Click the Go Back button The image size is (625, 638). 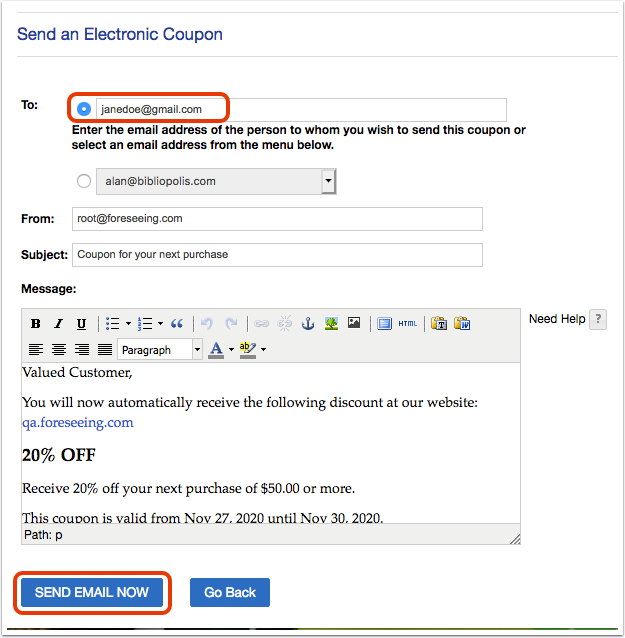[230, 592]
